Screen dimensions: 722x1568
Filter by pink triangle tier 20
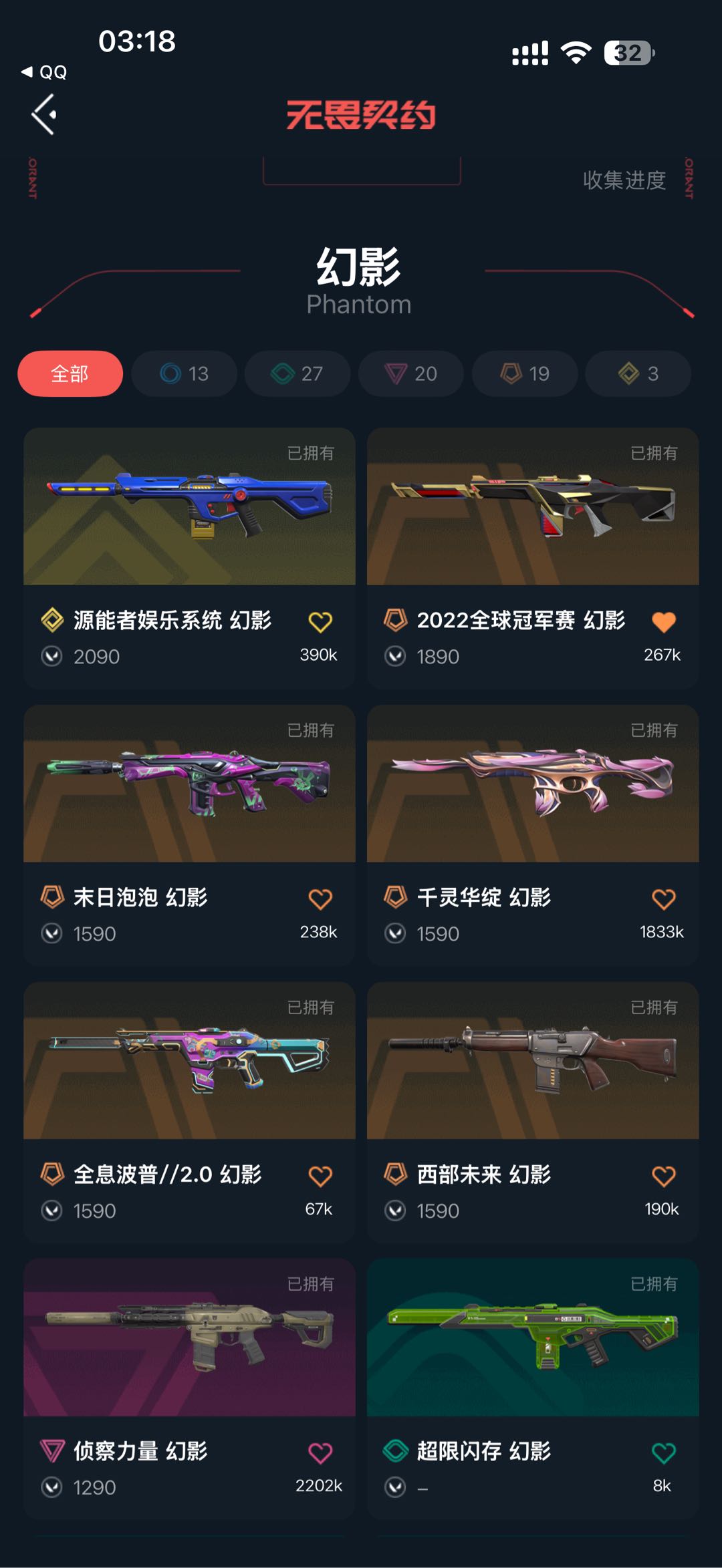point(411,373)
